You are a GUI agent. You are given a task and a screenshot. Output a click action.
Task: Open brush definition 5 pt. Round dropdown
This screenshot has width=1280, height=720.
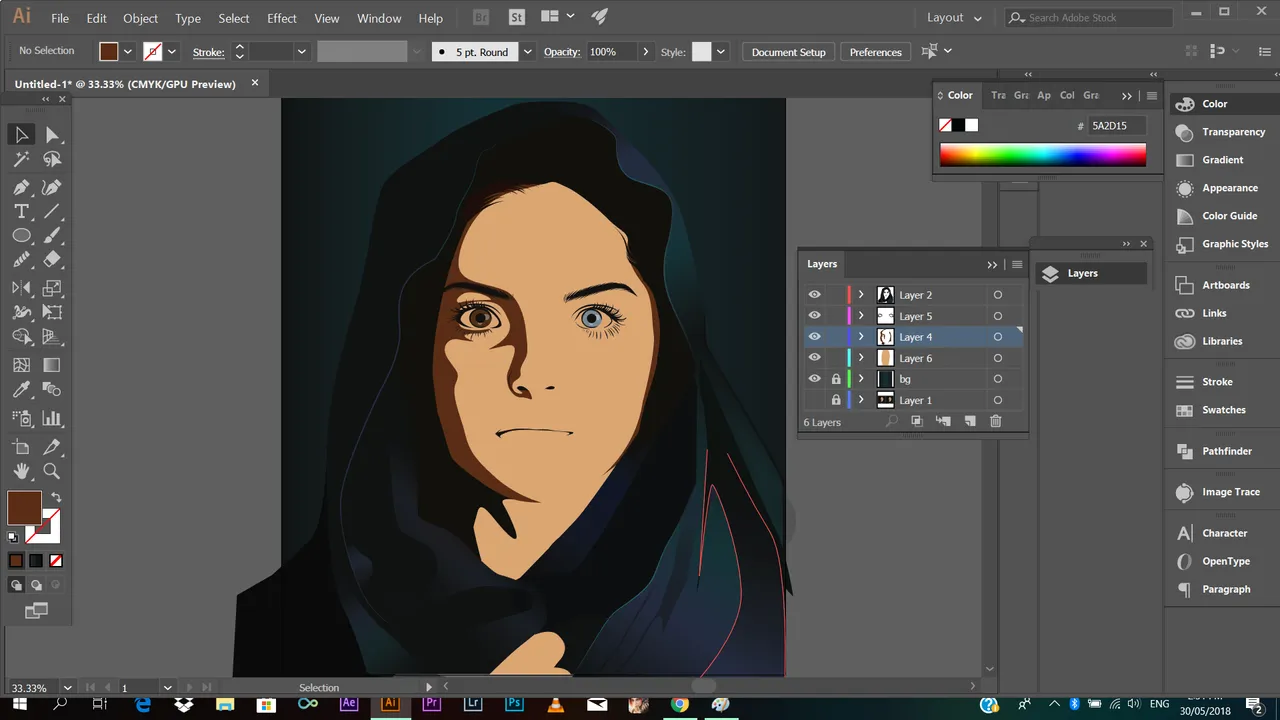point(527,52)
